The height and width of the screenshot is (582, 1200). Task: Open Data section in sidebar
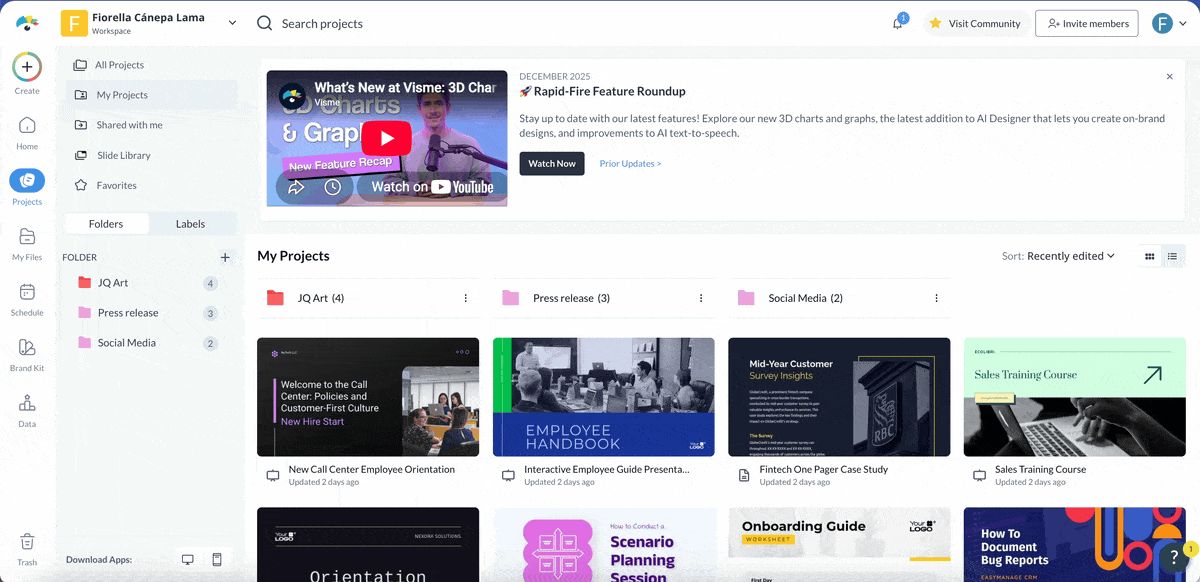click(x=27, y=409)
